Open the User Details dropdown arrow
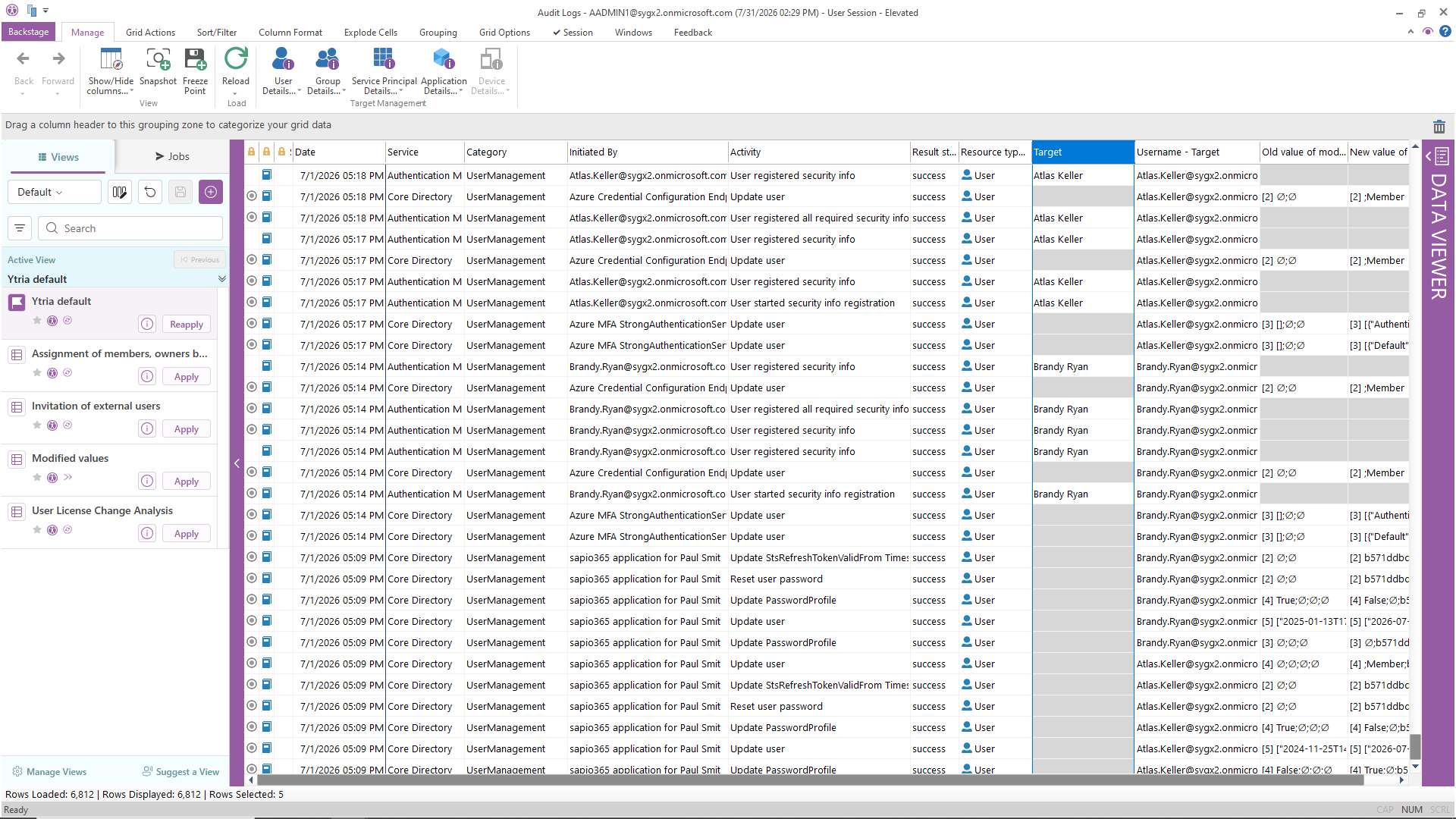 pos(300,92)
